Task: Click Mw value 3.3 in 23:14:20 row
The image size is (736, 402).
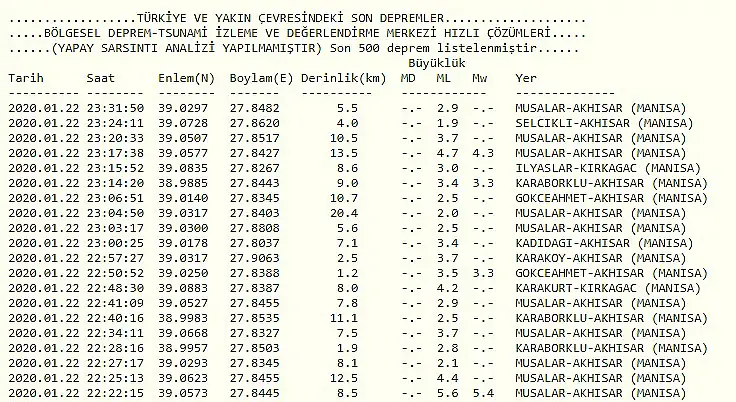Action: (x=483, y=183)
